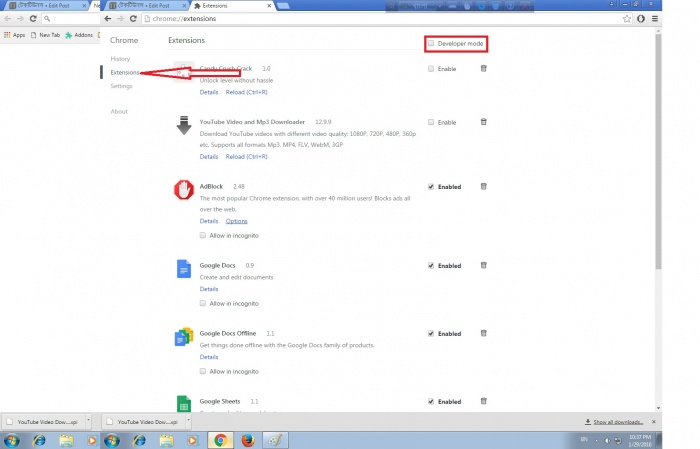Enable Developer mode checkbox
Image resolution: width=700 pixels, height=449 pixels.
click(431, 43)
